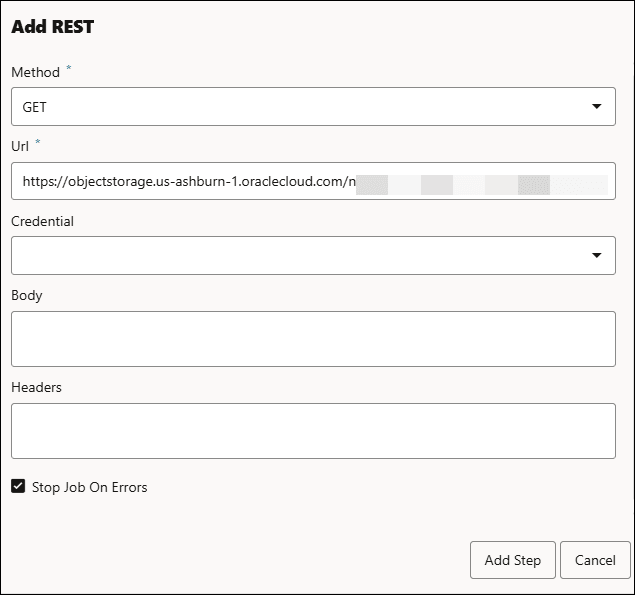Click the Method field's down arrow
This screenshot has height=595, width=635.
tap(596, 106)
